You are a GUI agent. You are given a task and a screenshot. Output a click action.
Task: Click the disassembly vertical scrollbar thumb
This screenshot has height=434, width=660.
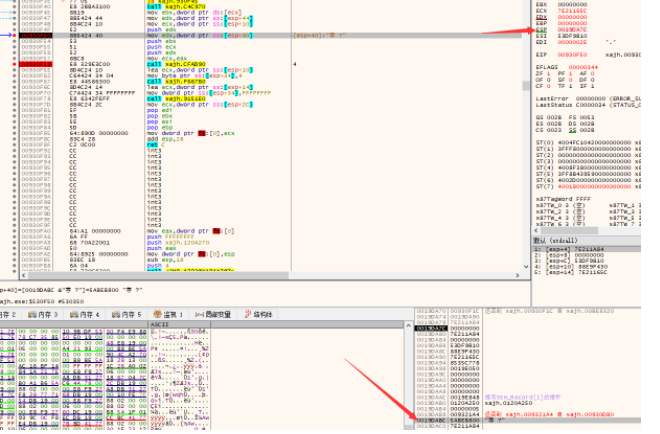click(x=526, y=86)
